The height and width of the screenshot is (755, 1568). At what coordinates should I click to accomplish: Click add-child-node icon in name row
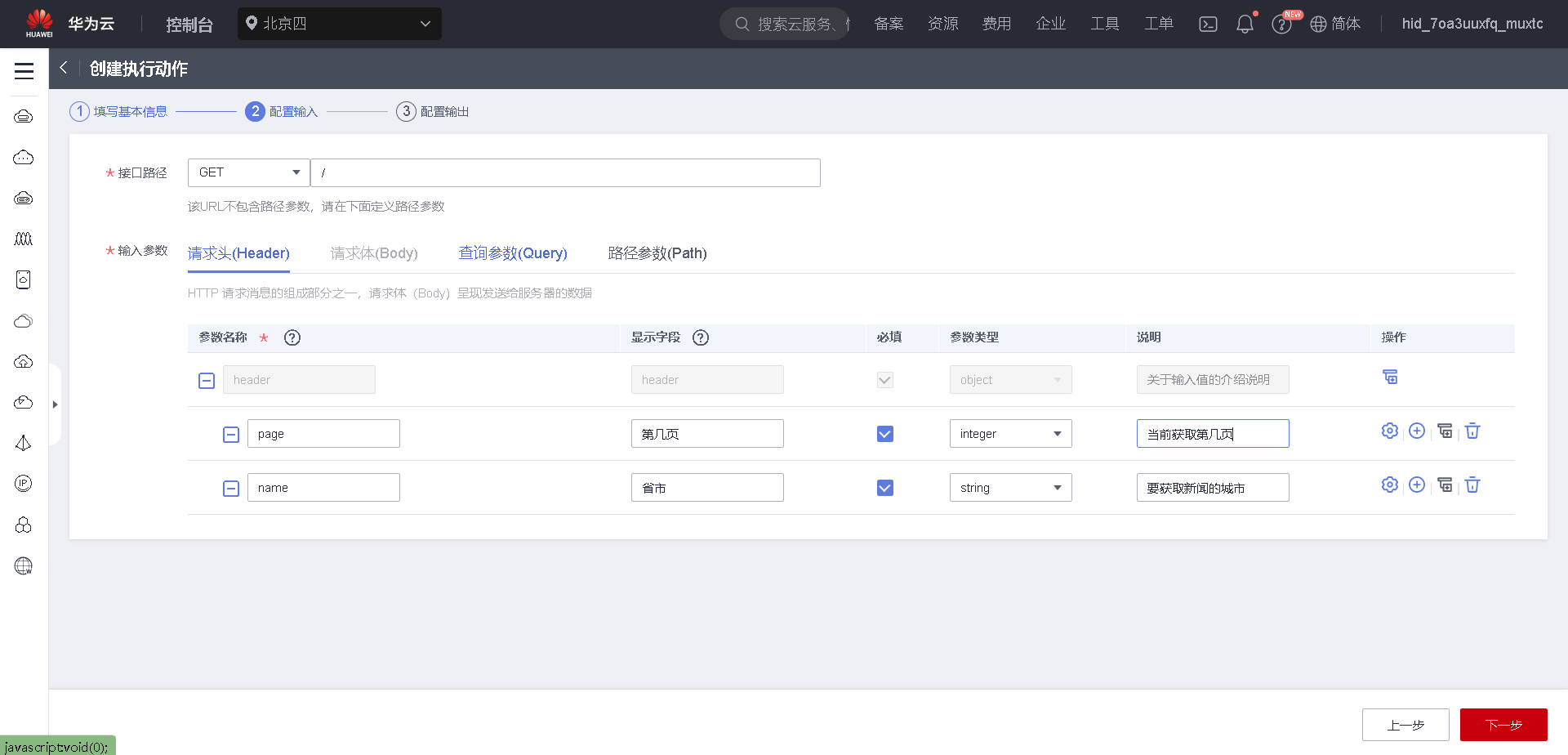click(x=1445, y=485)
